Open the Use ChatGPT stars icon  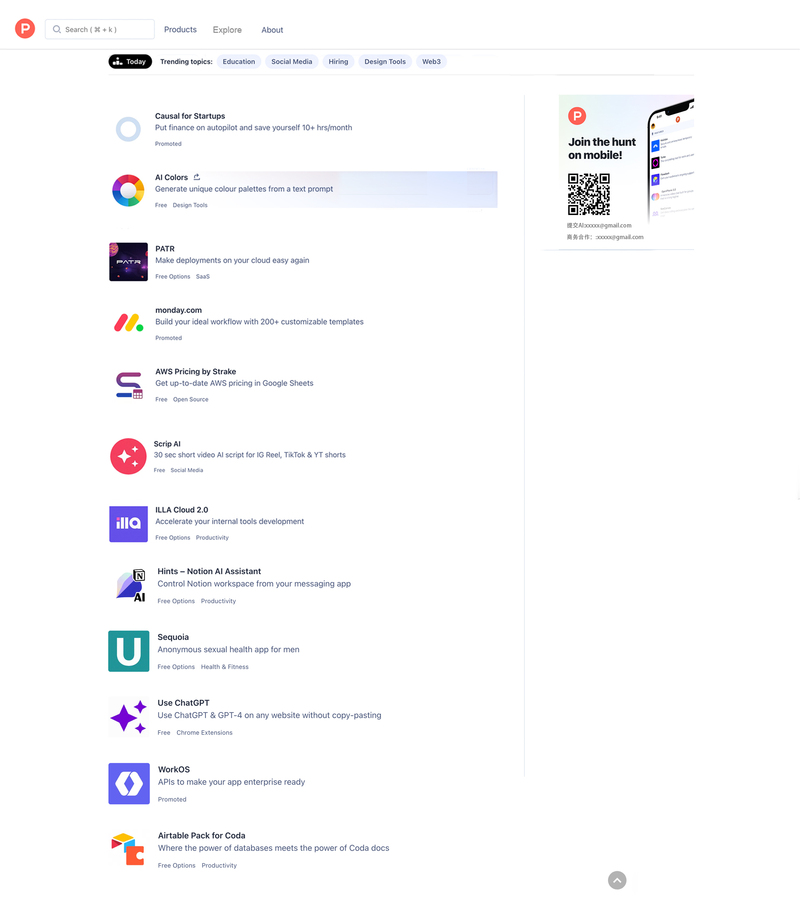(129, 717)
